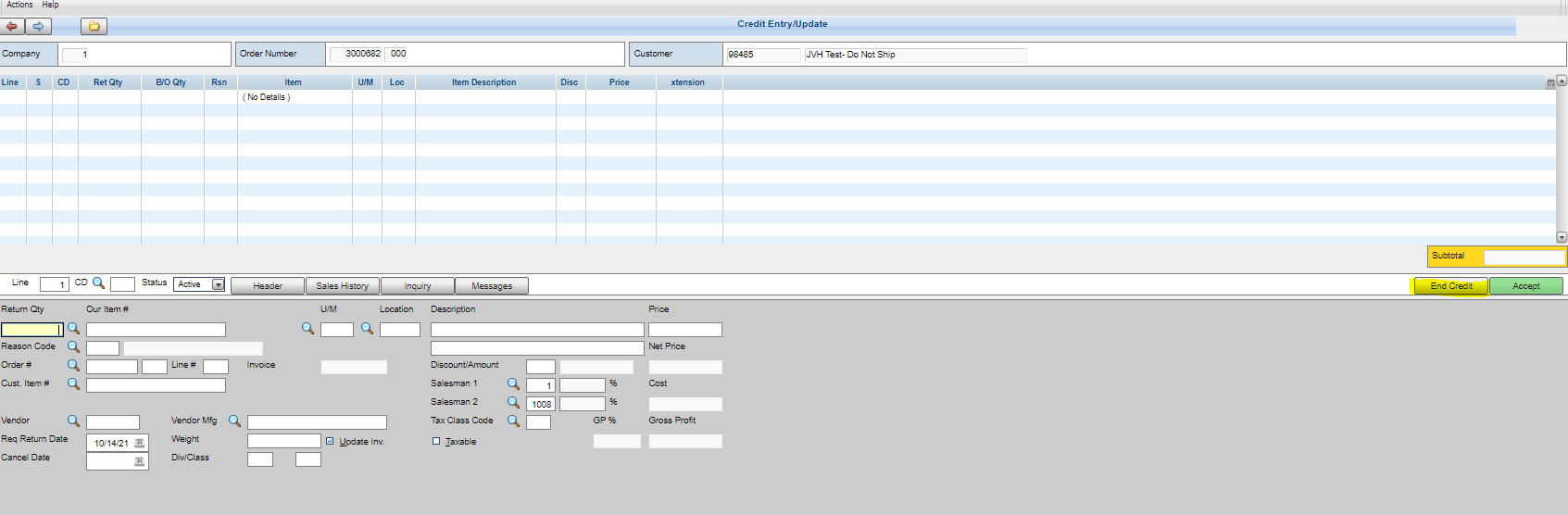Click the End Credit button
The height and width of the screenshot is (515, 1568).
[1451, 285]
